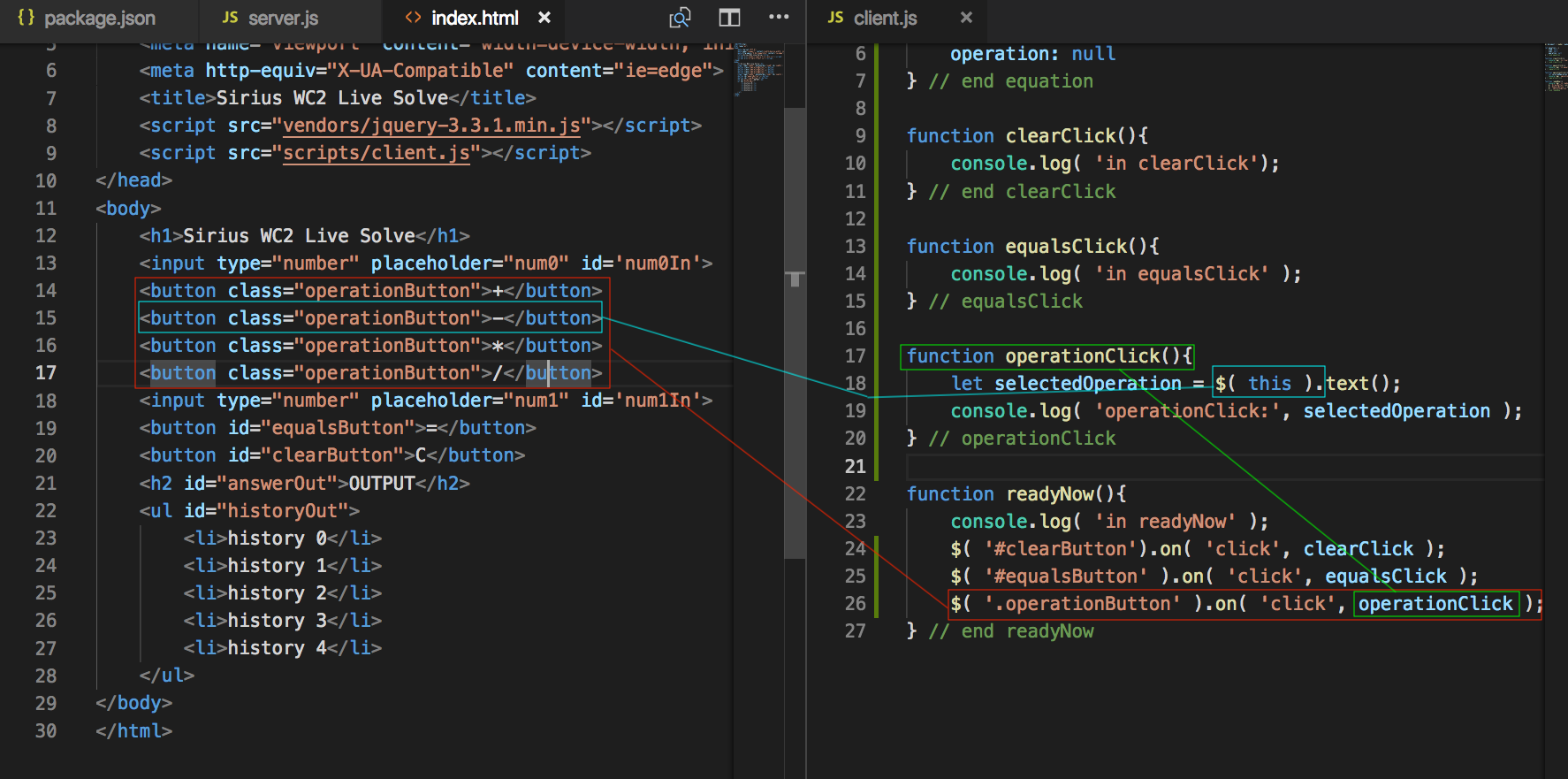Click the function clearClick declaration

pyautogui.click(x=1028, y=136)
